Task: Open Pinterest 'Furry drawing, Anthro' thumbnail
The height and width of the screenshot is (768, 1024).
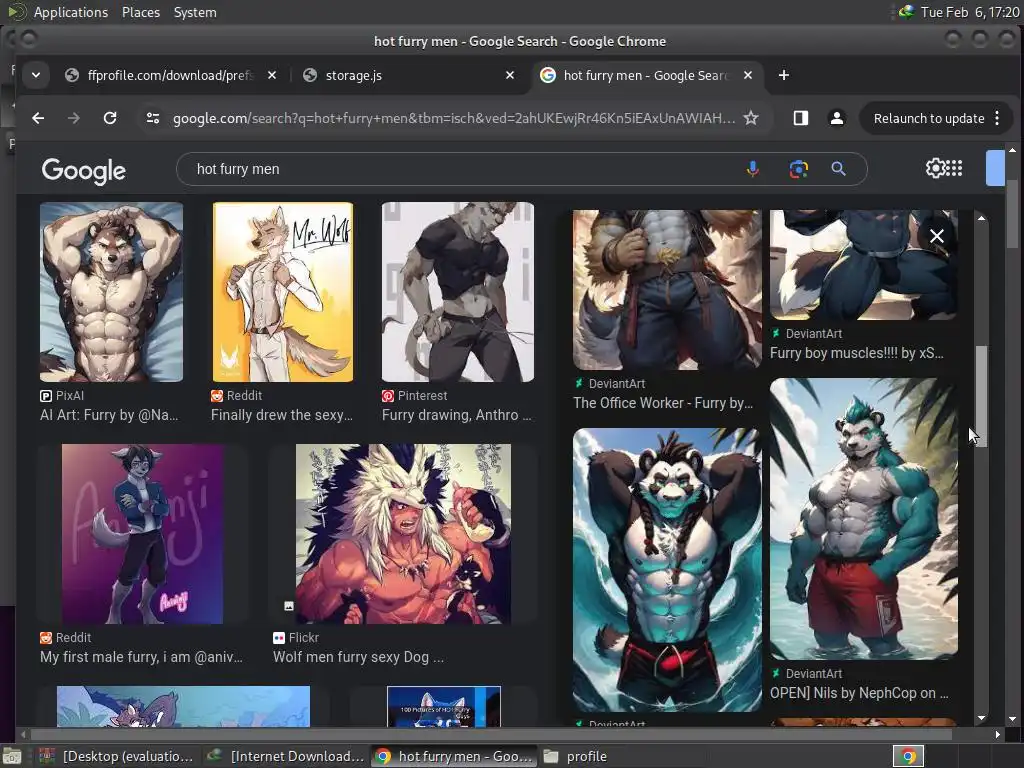Action: (x=458, y=292)
